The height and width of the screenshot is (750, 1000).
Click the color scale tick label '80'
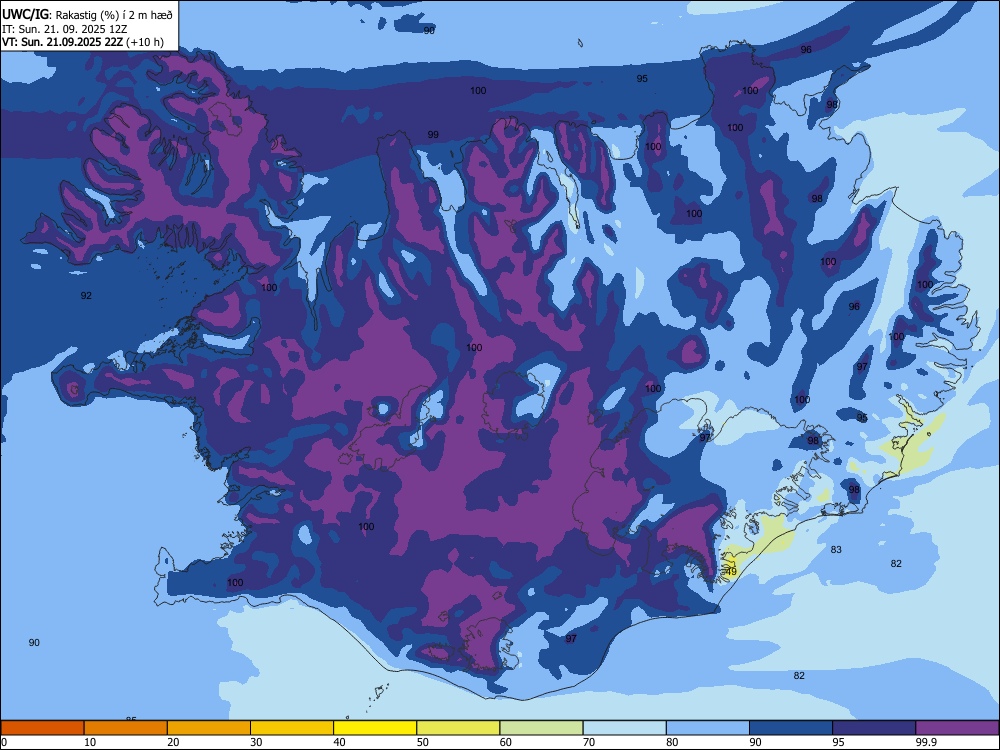[x=672, y=742]
